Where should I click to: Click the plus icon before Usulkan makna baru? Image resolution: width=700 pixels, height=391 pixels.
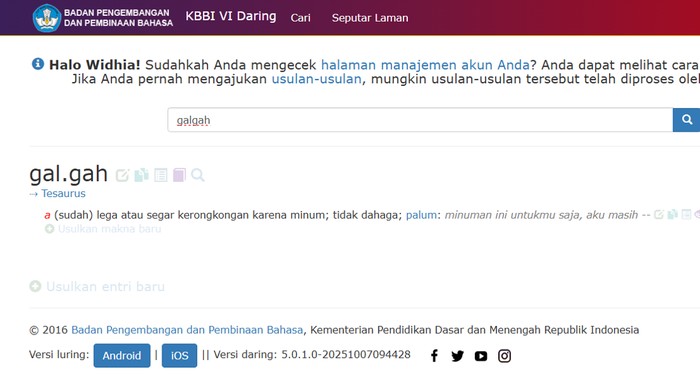click(x=50, y=229)
